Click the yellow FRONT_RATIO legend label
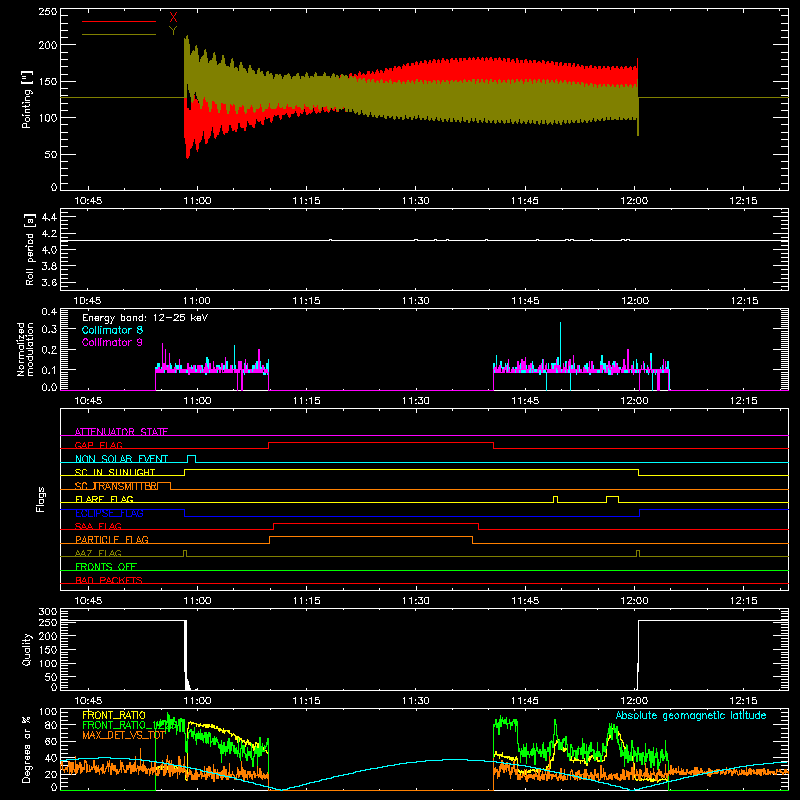Image resolution: width=800 pixels, height=800 pixels. (x=114, y=715)
